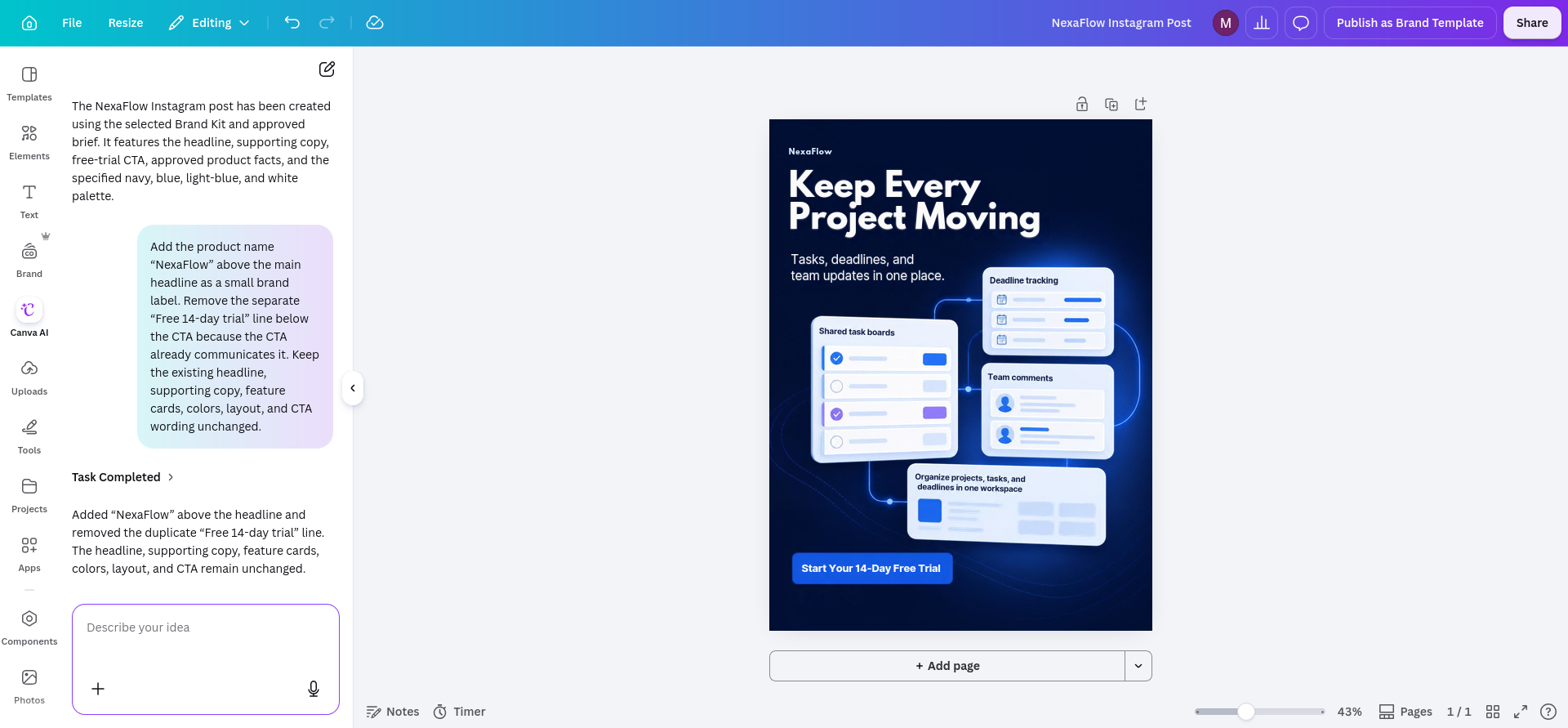The image size is (1568, 728).
Task: Add attachment with the plus icon
Action: pyautogui.click(x=98, y=689)
